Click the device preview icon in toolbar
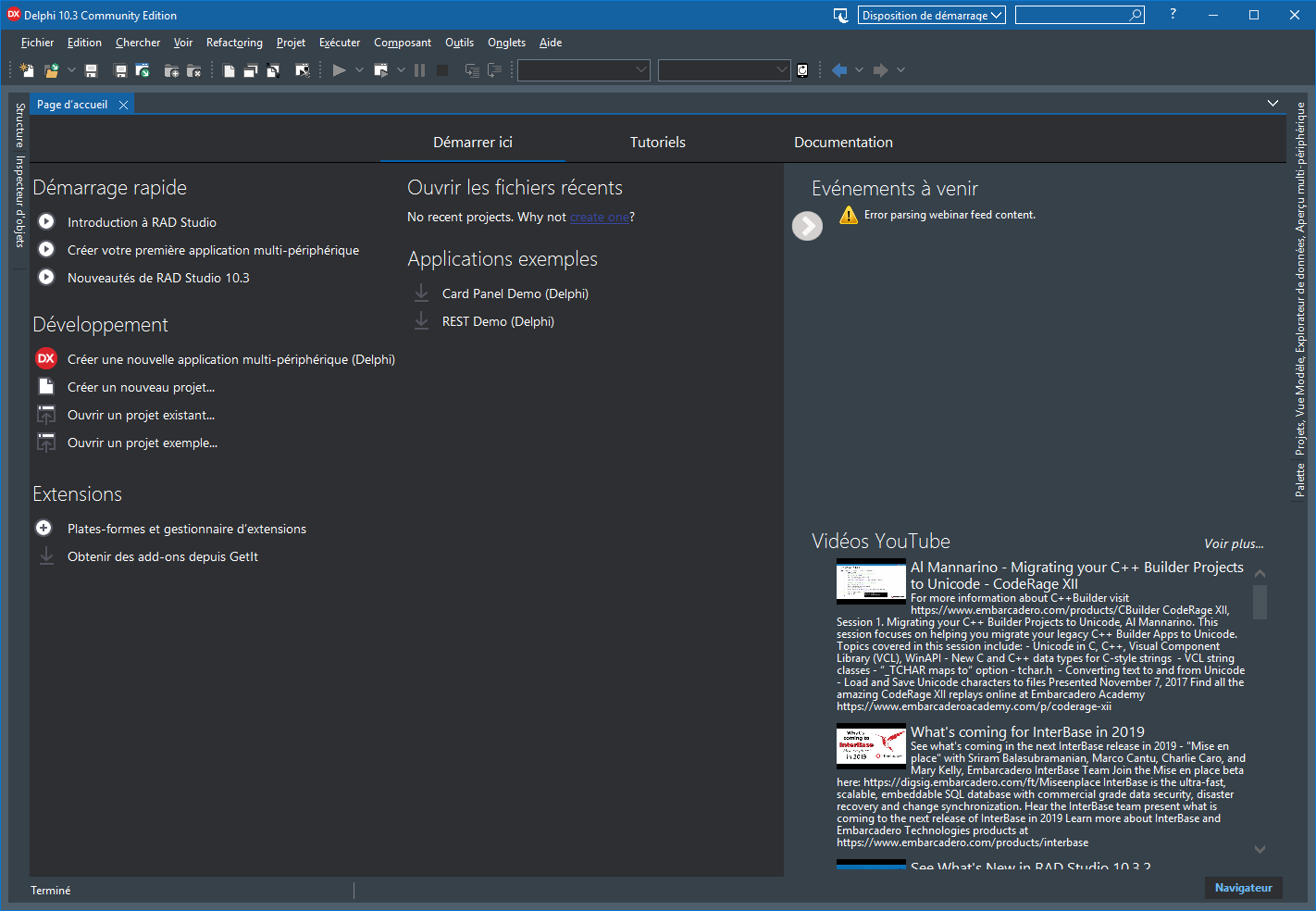Viewport: 1316px width, 911px height. tap(802, 70)
